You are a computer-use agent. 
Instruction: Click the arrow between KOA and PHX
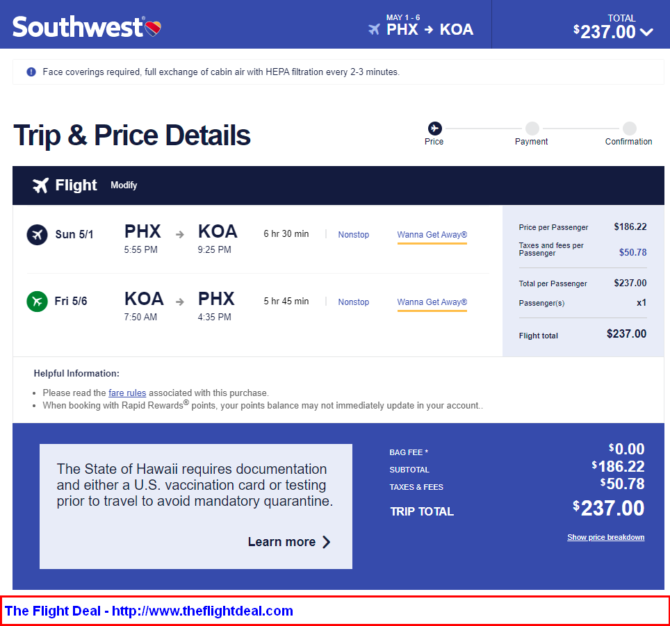coord(180,302)
